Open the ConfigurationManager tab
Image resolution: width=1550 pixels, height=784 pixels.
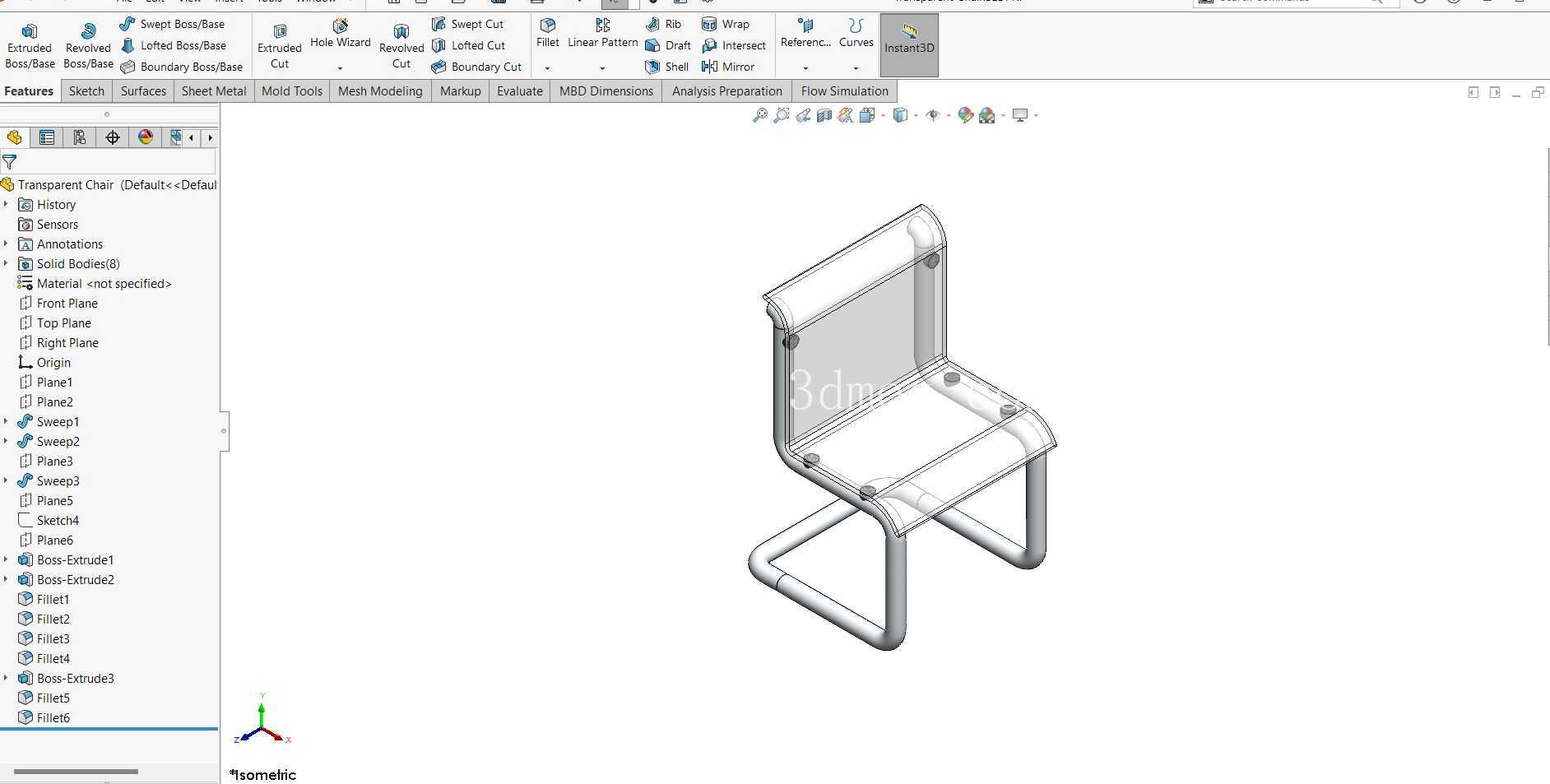click(80, 137)
